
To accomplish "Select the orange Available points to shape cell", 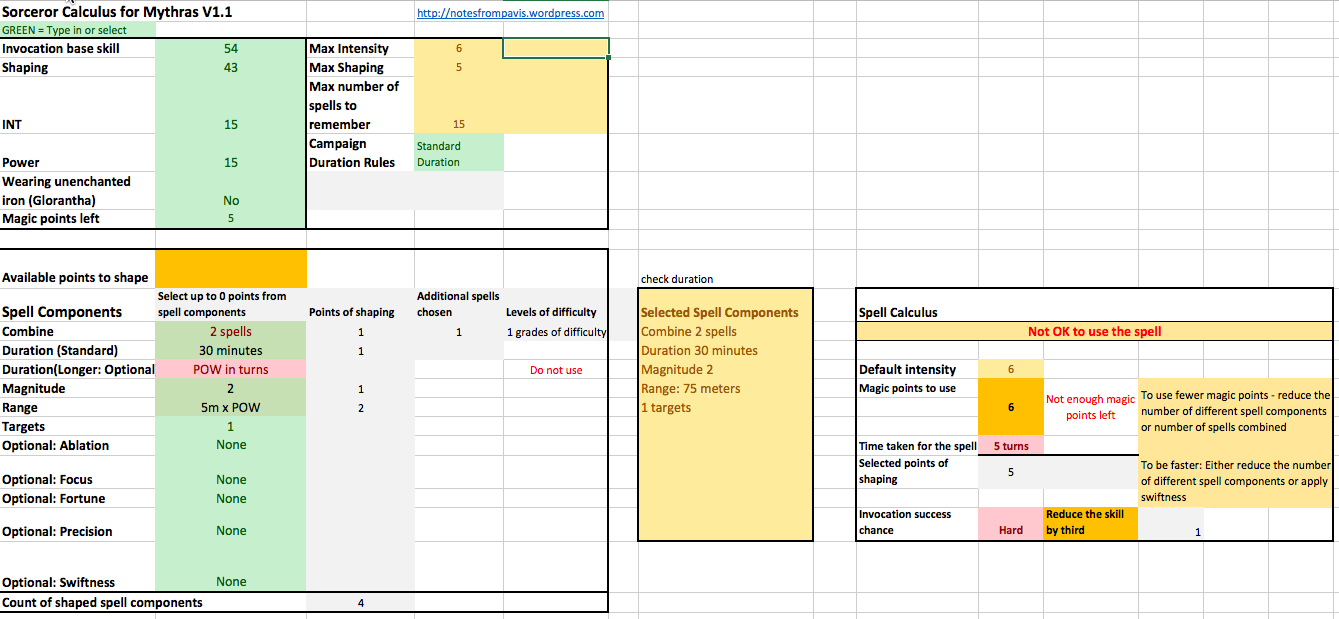I will [x=231, y=268].
